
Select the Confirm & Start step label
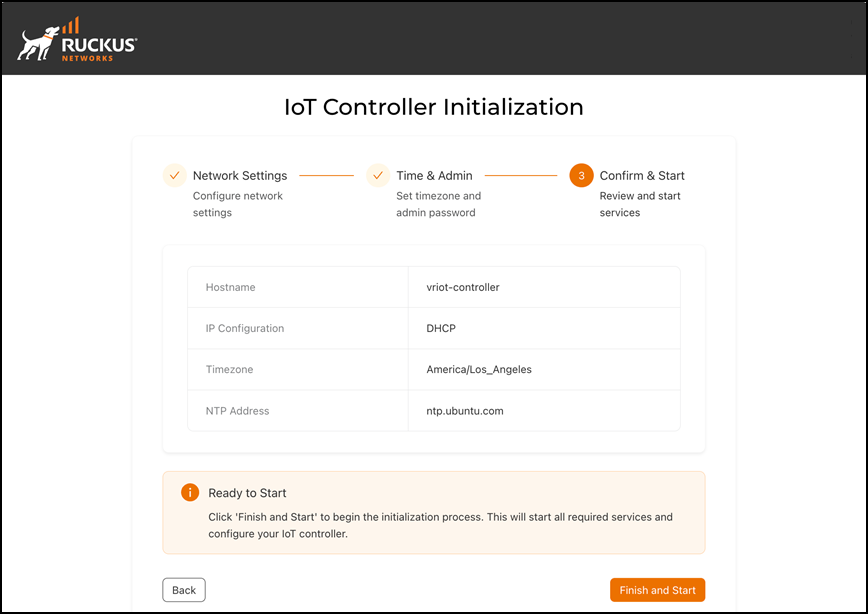pyautogui.click(x=642, y=176)
